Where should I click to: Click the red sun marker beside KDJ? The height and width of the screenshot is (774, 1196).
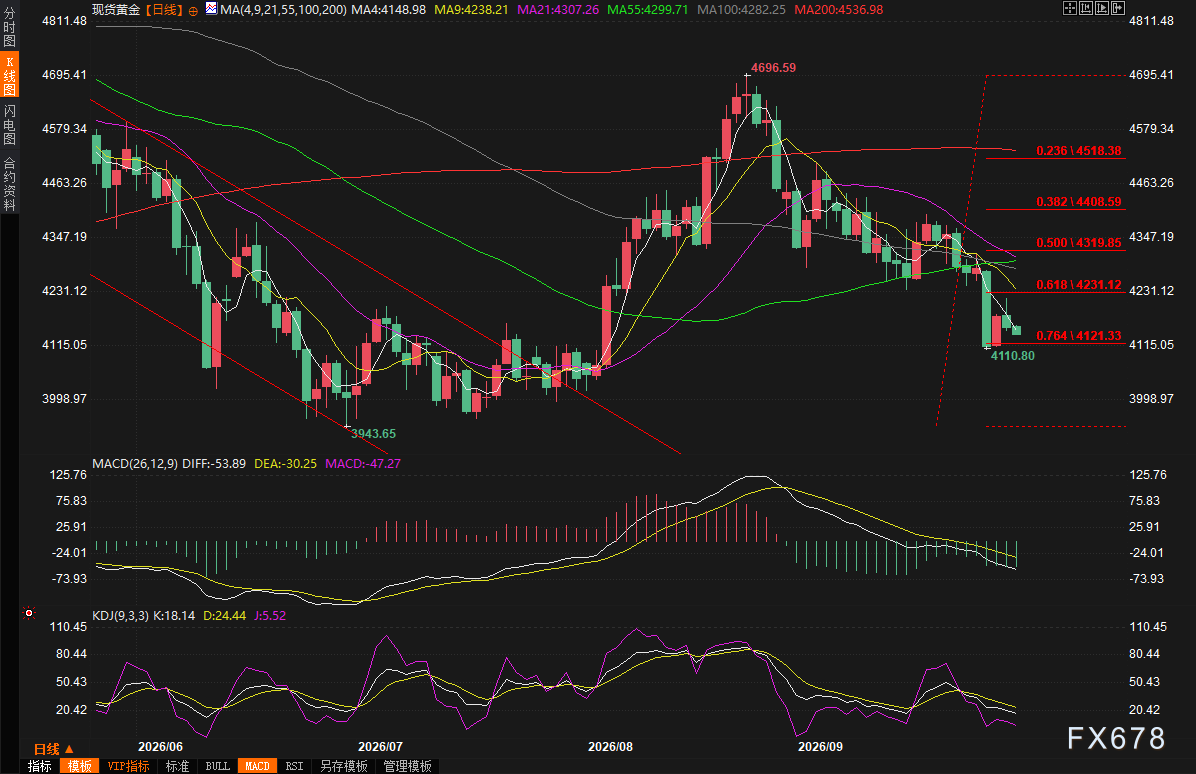pos(29,613)
